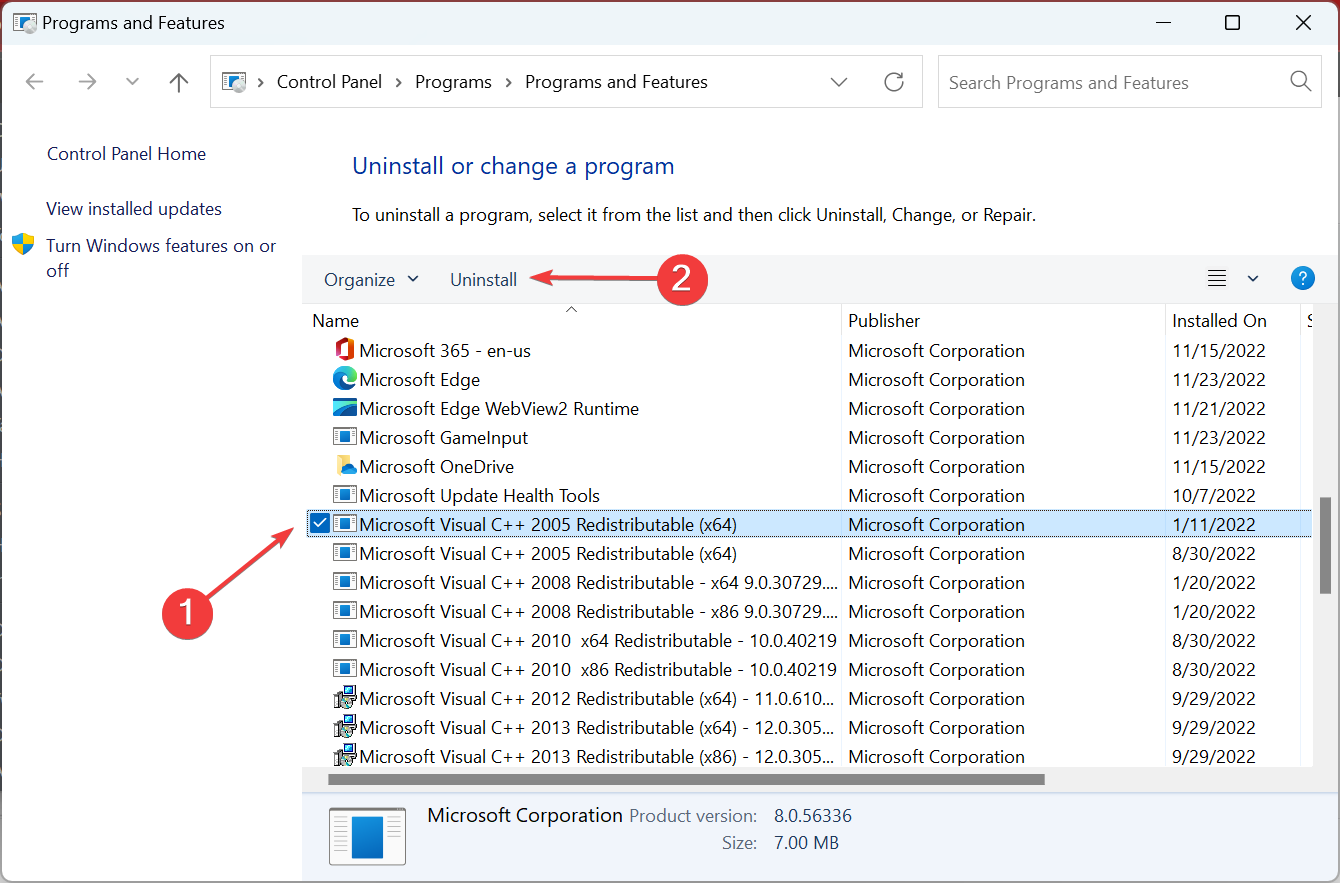
Task: Click the Back navigation arrow
Action: point(35,82)
